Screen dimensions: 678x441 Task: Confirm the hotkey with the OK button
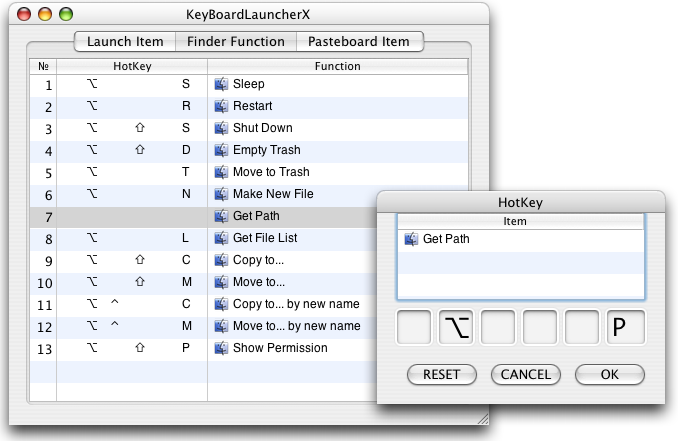click(x=610, y=374)
